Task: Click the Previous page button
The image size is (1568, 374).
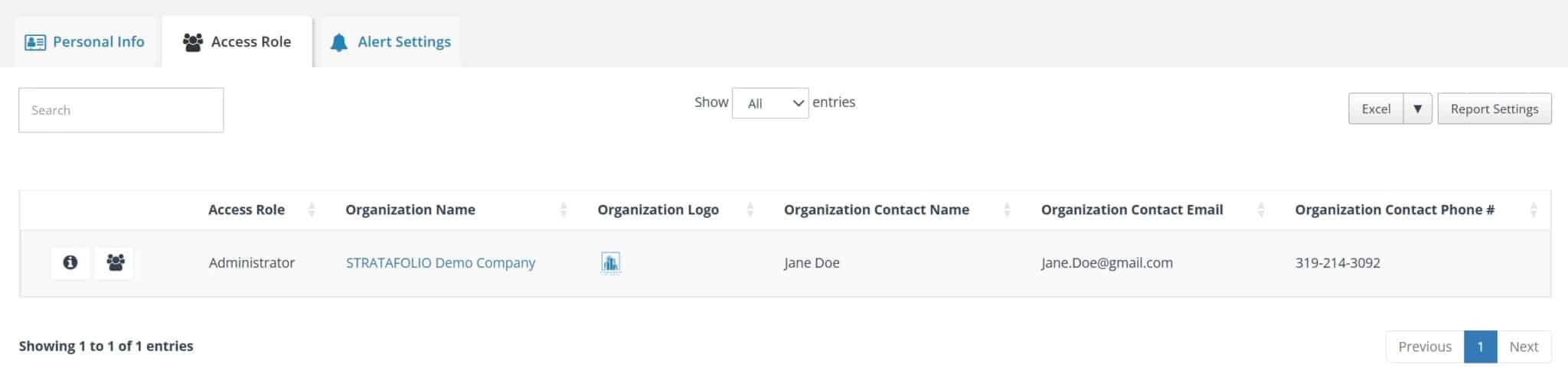Action: 1425,347
